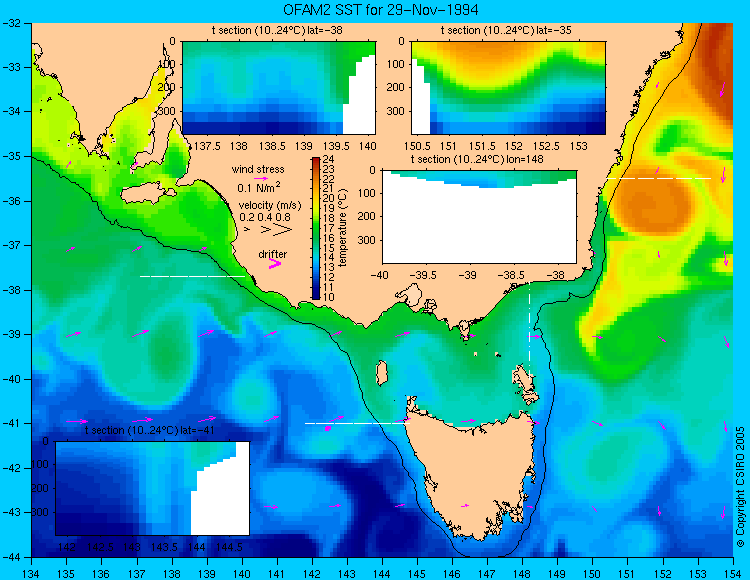Click main map longitude label '141'
This screenshot has height=580, width=750.
click(x=276, y=573)
